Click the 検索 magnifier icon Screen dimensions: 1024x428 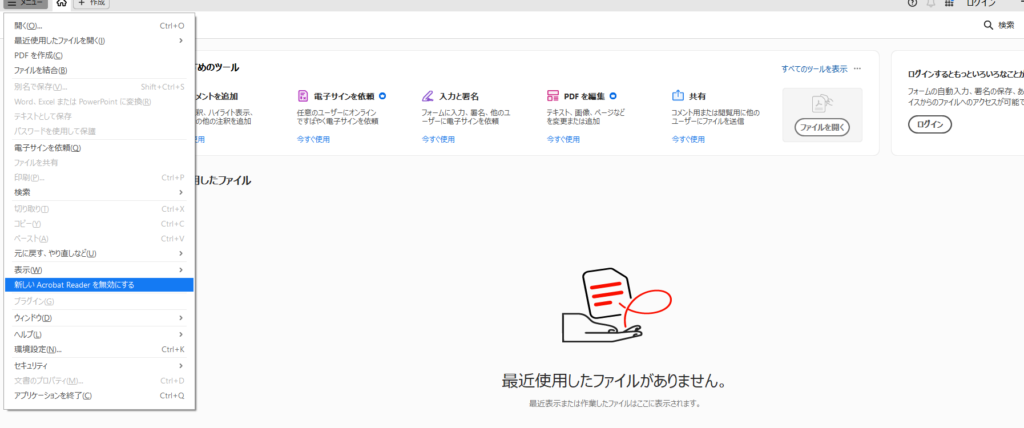(x=989, y=25)
